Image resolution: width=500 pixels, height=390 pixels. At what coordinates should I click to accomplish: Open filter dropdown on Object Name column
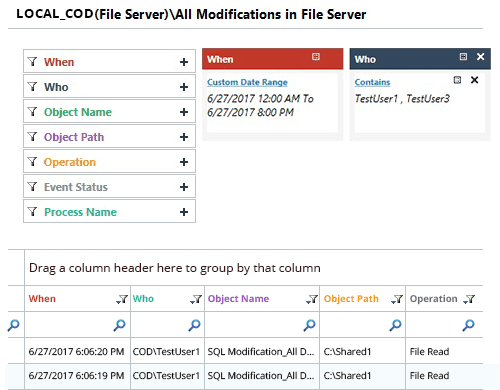pyautogui.click(x=312, y=299)
